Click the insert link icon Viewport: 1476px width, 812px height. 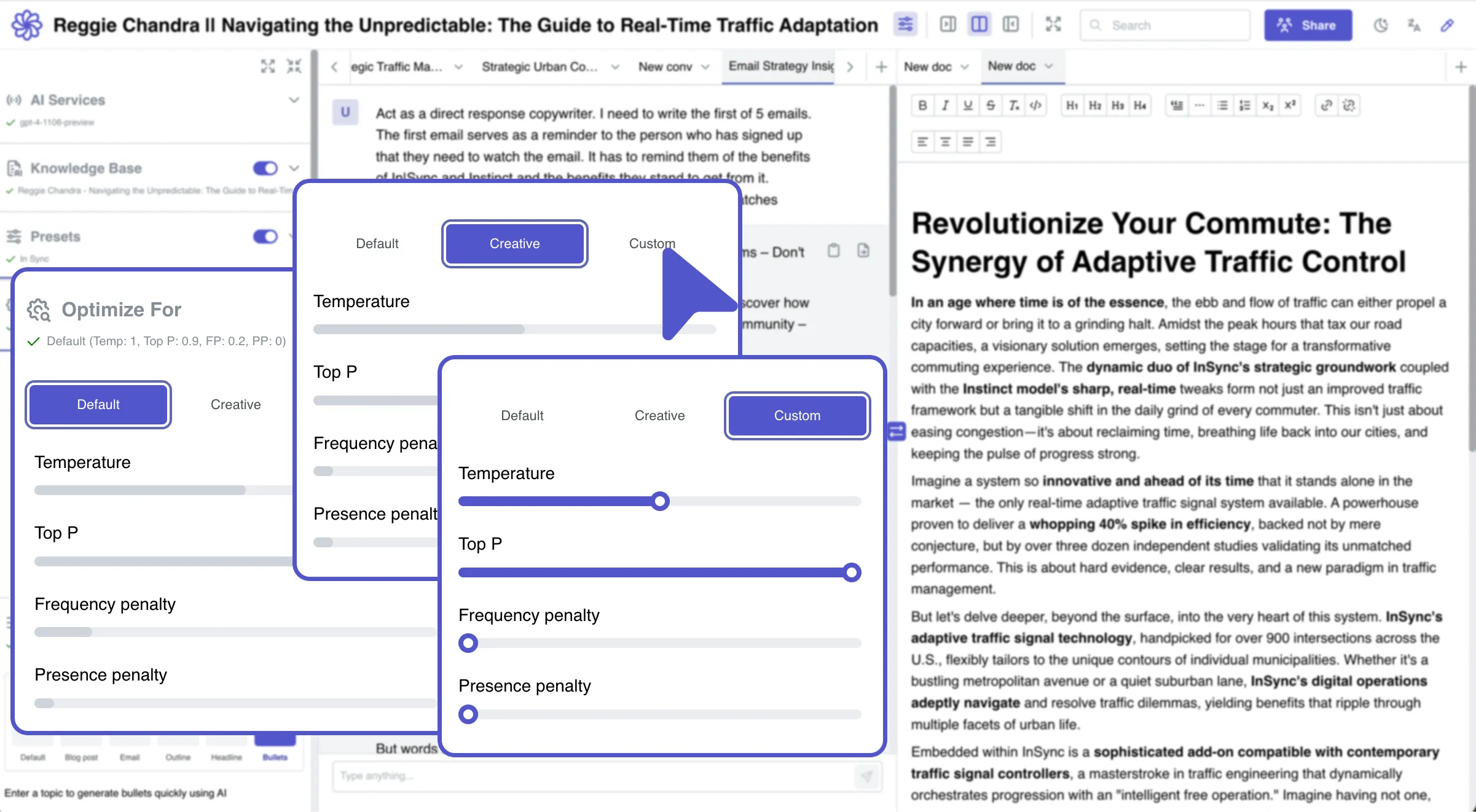point(1326,106)
